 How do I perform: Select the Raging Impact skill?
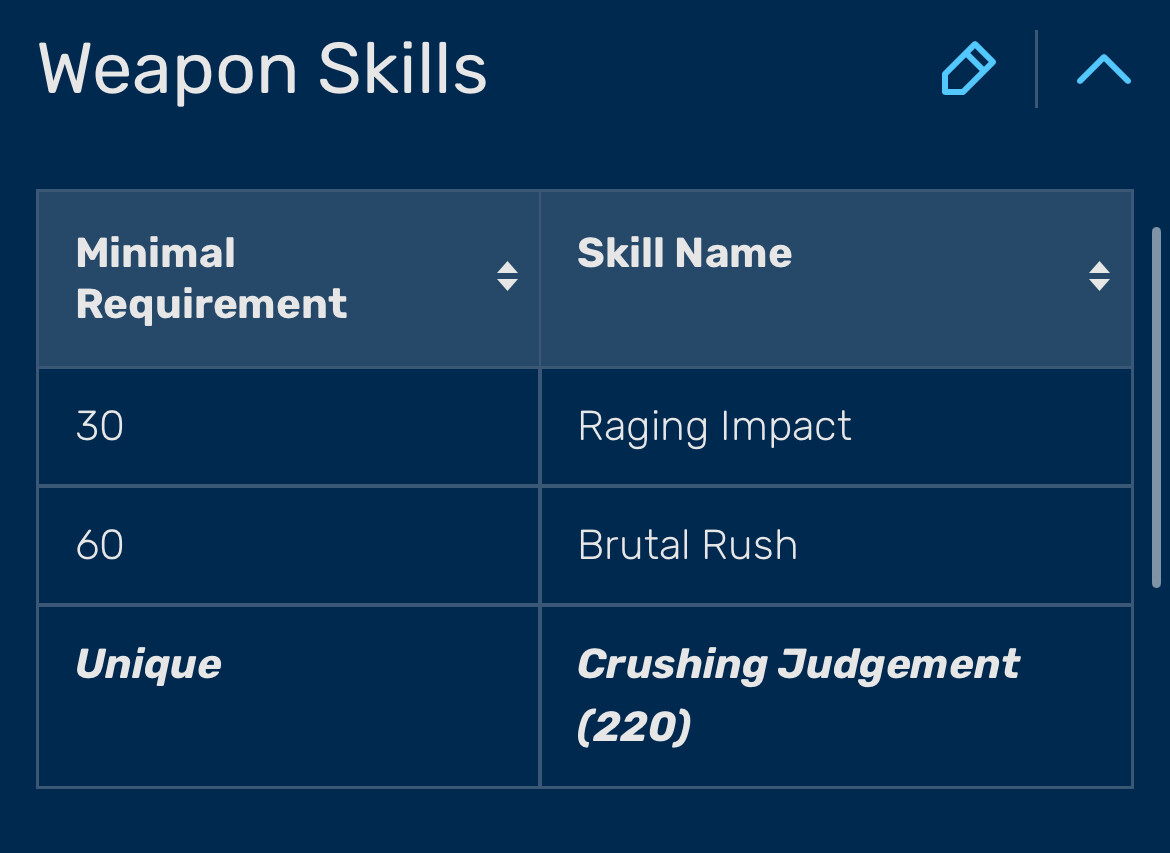(x=715, y=427)
